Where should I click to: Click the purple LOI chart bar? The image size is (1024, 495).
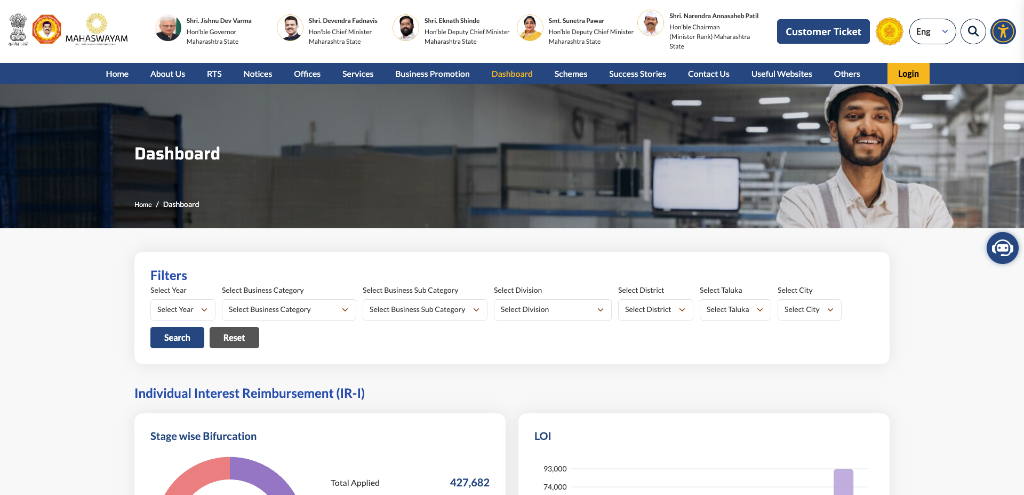[843, 482]
